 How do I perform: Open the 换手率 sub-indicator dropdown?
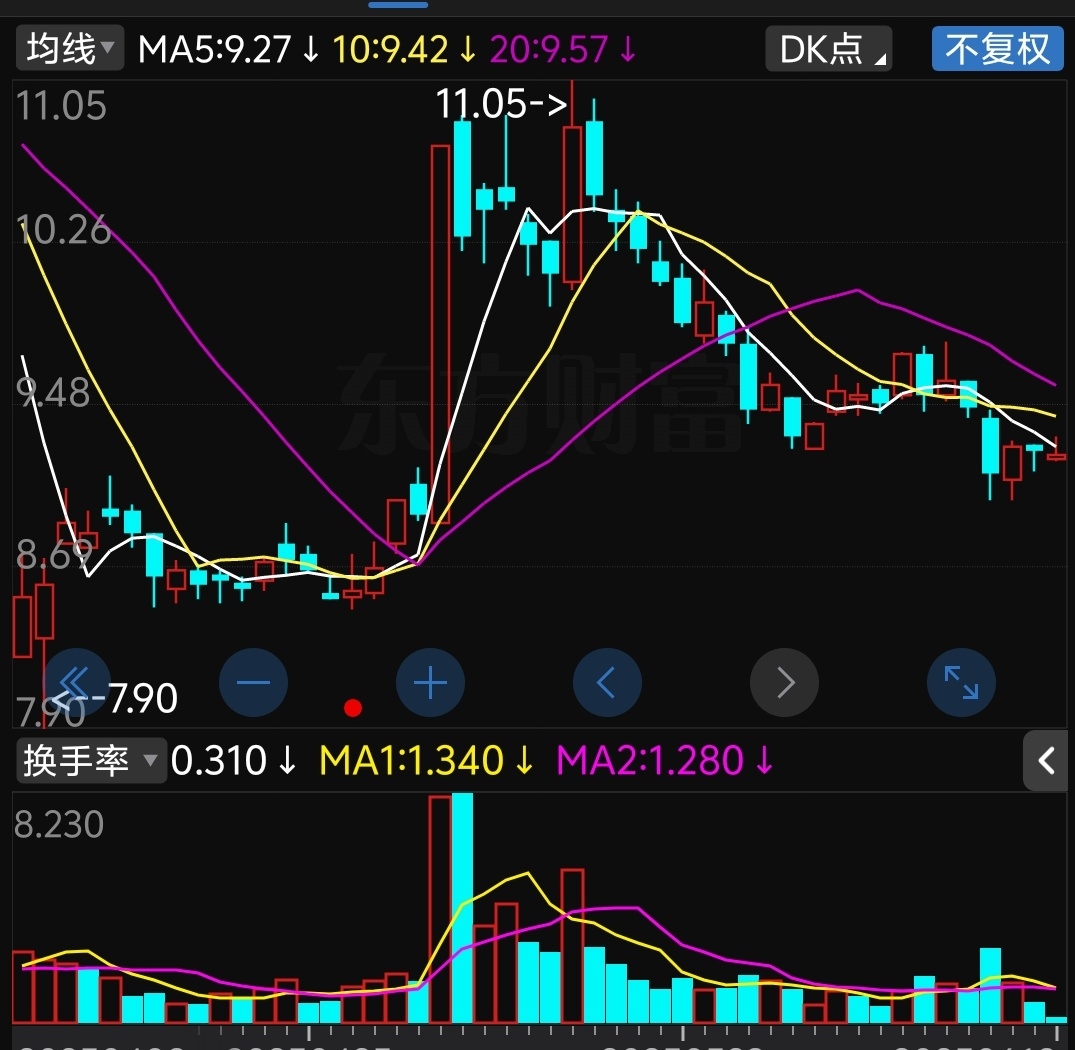(x=91, y=760)
